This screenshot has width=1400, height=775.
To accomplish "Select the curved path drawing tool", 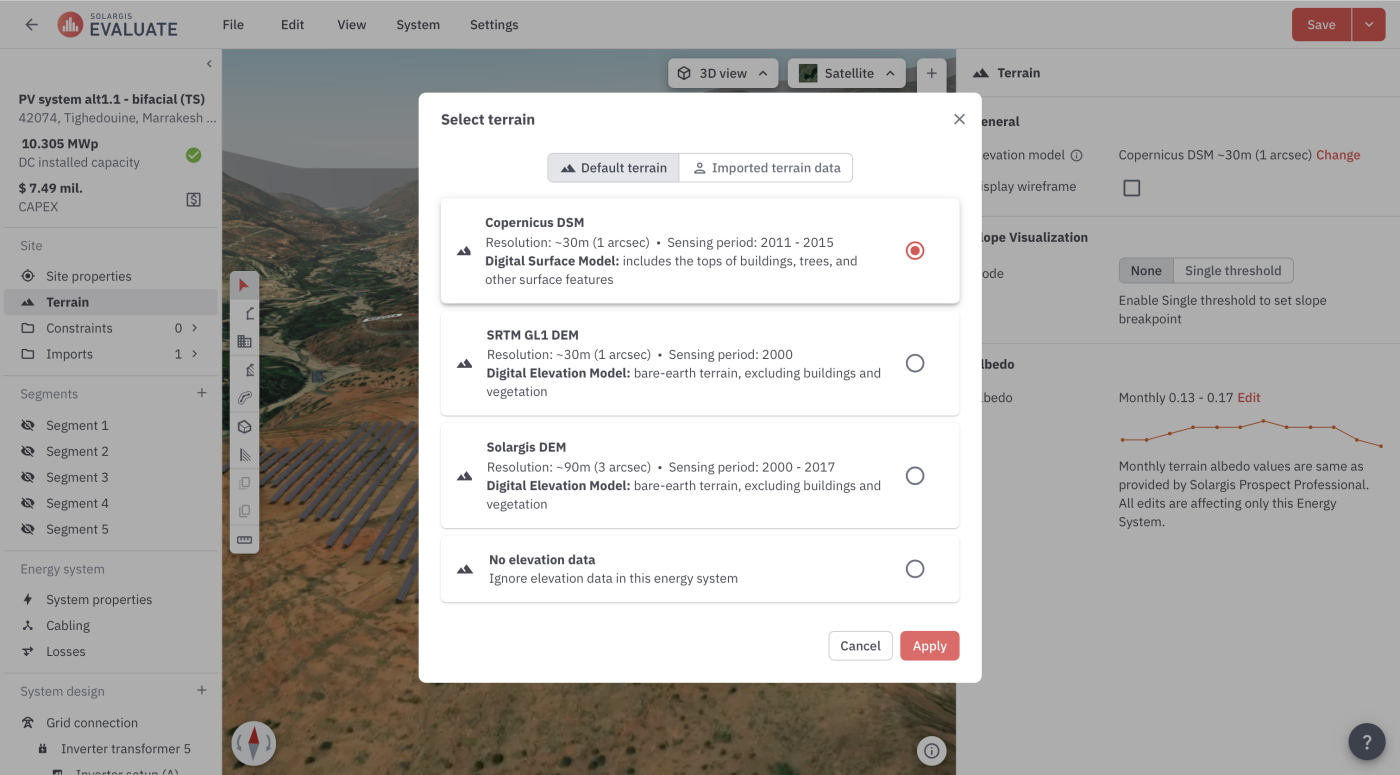I will click(244, 398).
